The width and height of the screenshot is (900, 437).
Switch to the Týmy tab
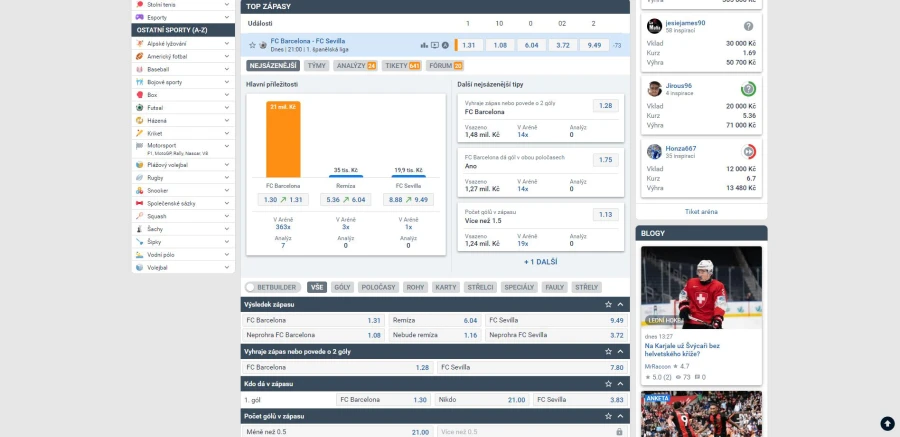tap(316, 65)
